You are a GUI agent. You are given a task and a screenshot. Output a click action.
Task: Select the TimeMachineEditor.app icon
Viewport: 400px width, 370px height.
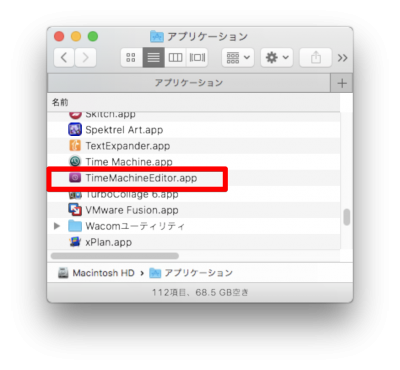tap(75, 178)
